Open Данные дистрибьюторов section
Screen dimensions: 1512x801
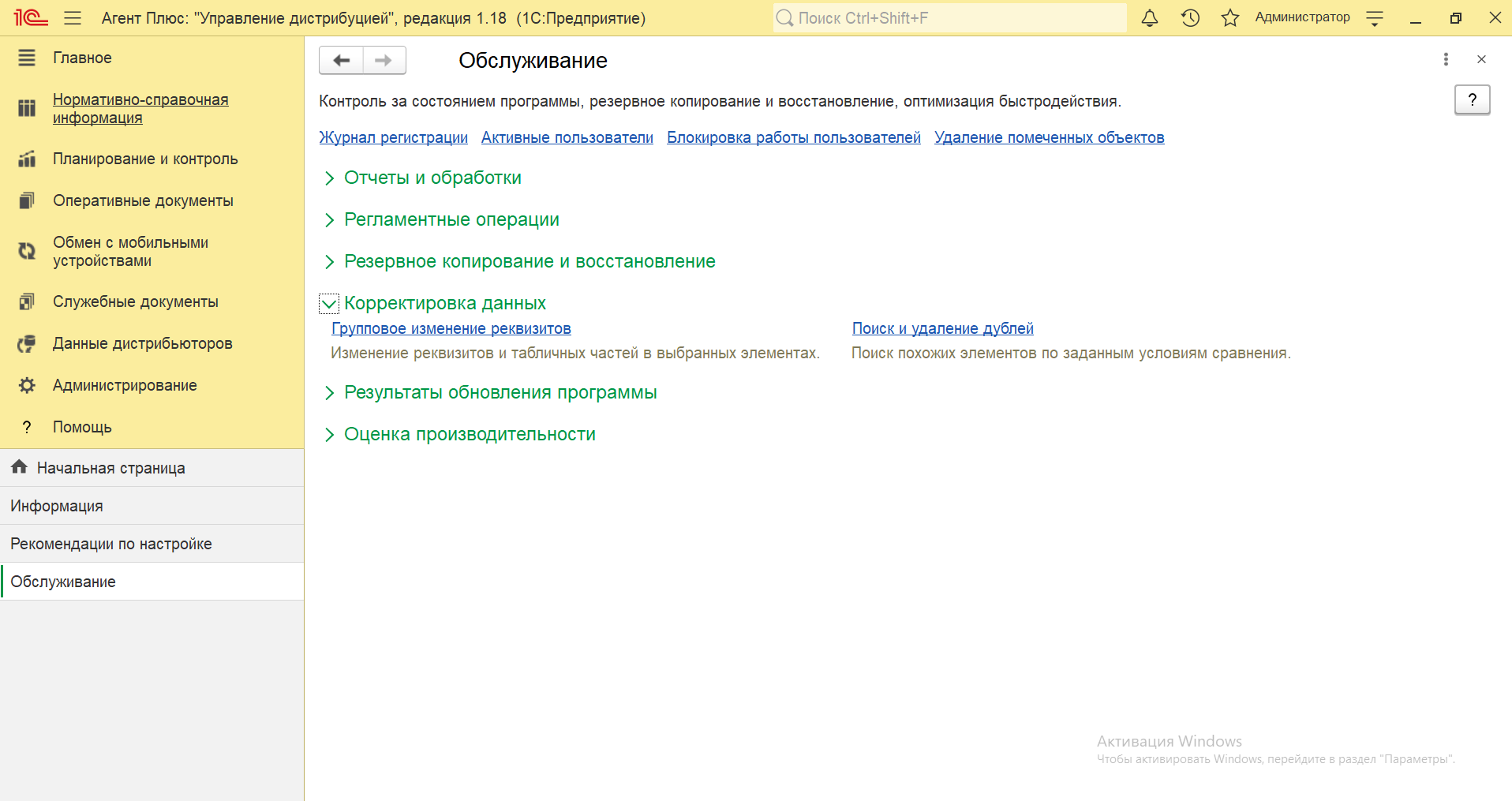[x=143, y=343]
